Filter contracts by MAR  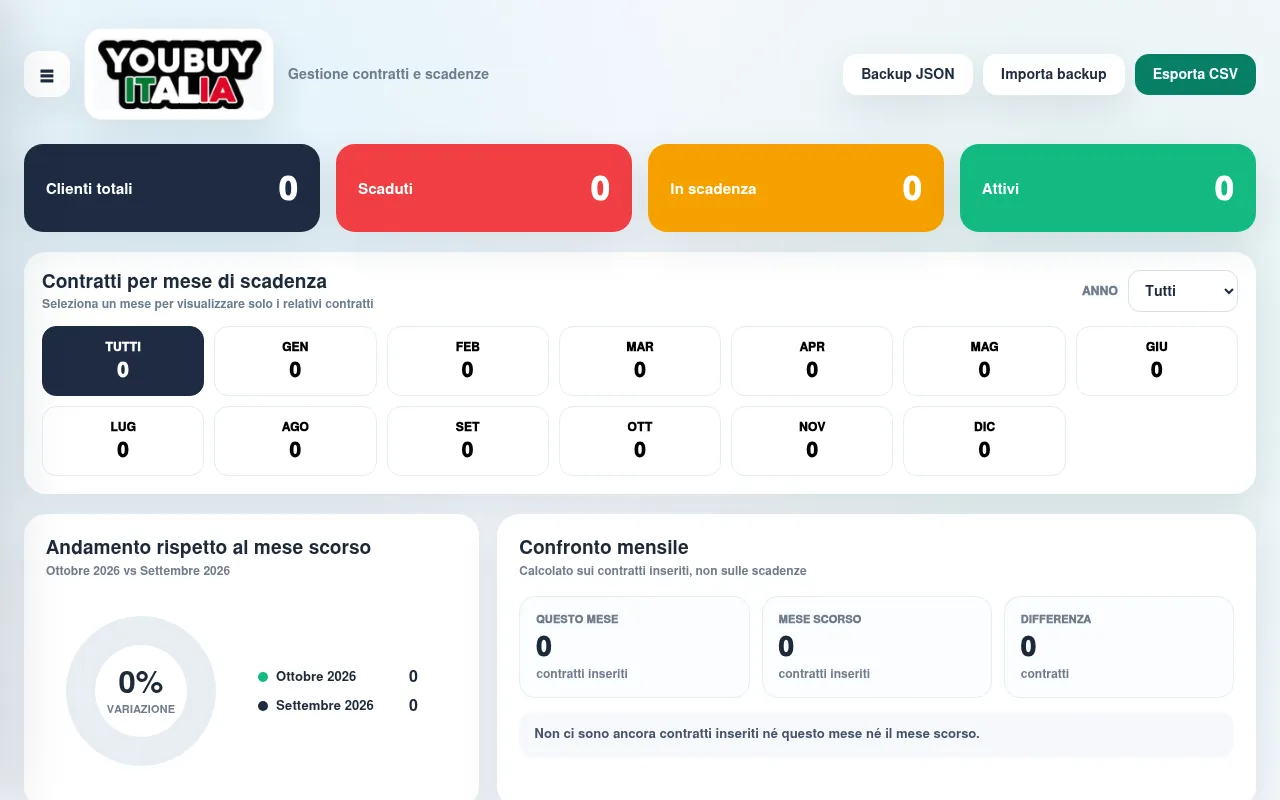[640, 361]
